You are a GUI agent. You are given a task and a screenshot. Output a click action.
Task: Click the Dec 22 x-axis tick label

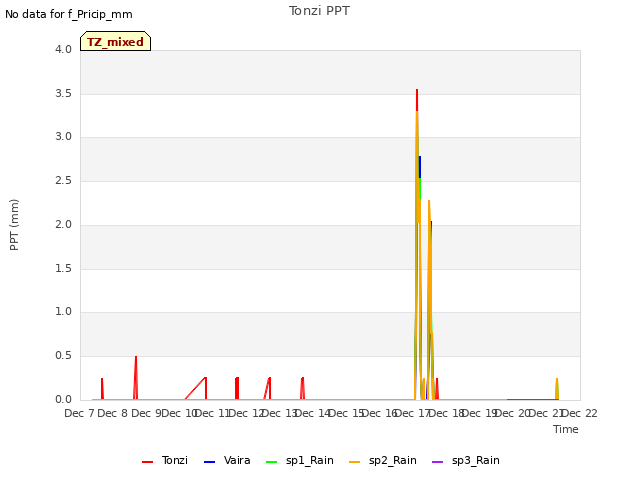[x=580, y=413]
